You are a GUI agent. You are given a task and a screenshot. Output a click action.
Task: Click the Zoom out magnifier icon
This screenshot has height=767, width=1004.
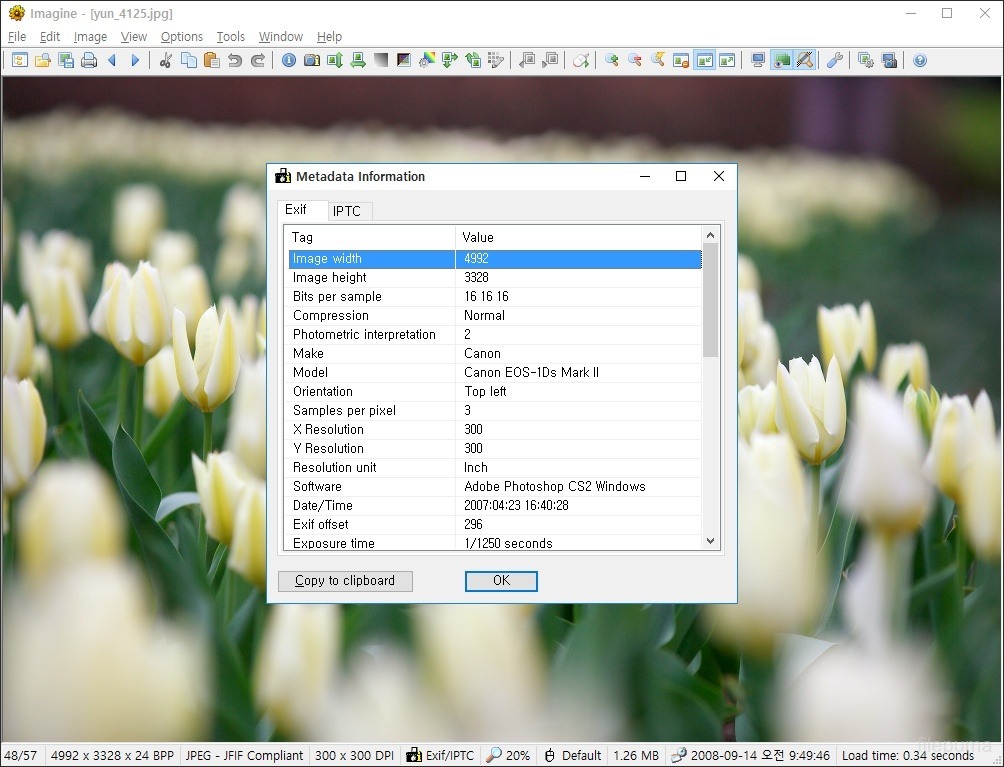tap(634, 60)
